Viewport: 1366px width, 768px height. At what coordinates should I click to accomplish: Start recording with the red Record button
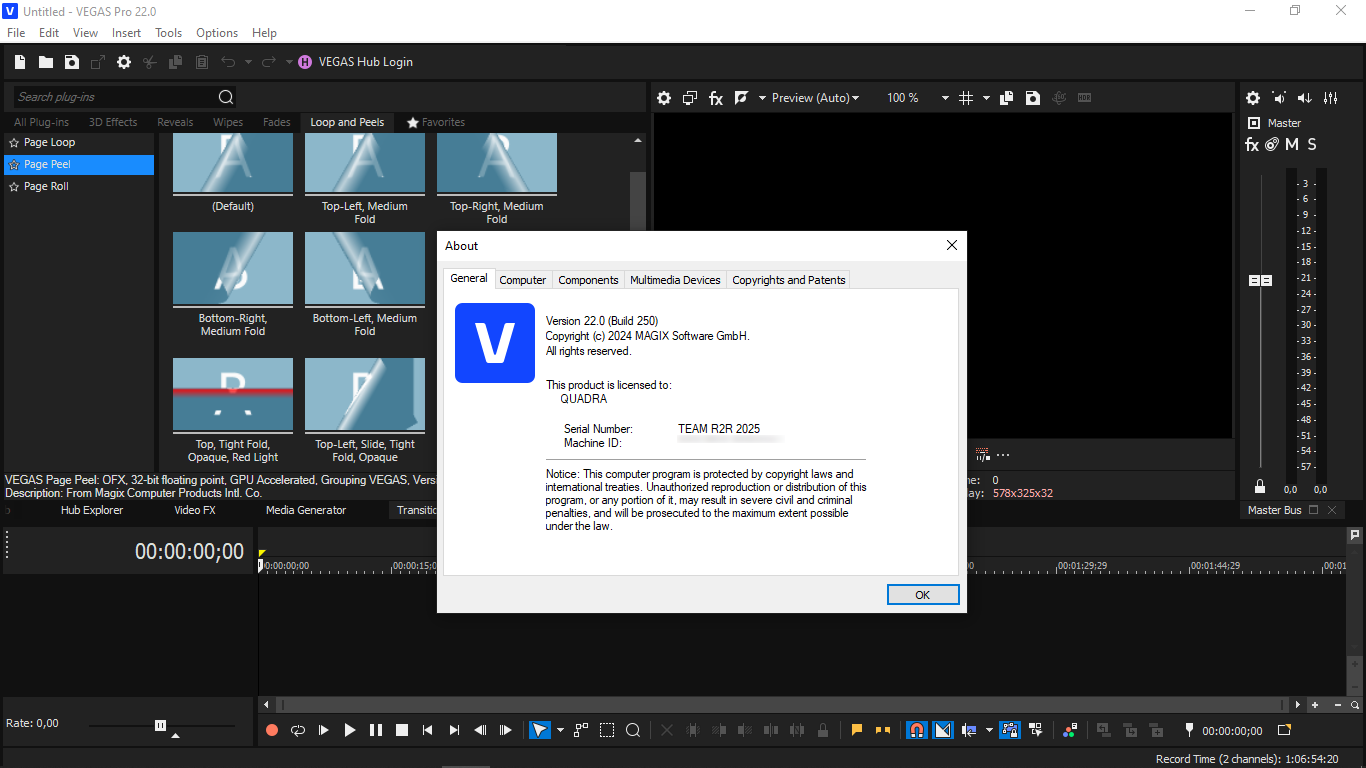[272, 731]
